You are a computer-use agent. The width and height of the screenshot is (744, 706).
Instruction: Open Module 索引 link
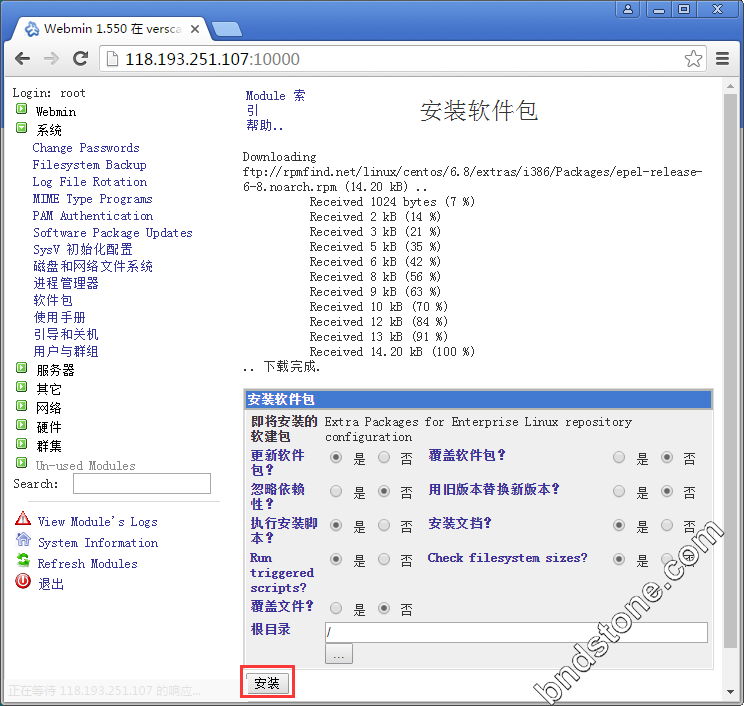tap(275, 103)
